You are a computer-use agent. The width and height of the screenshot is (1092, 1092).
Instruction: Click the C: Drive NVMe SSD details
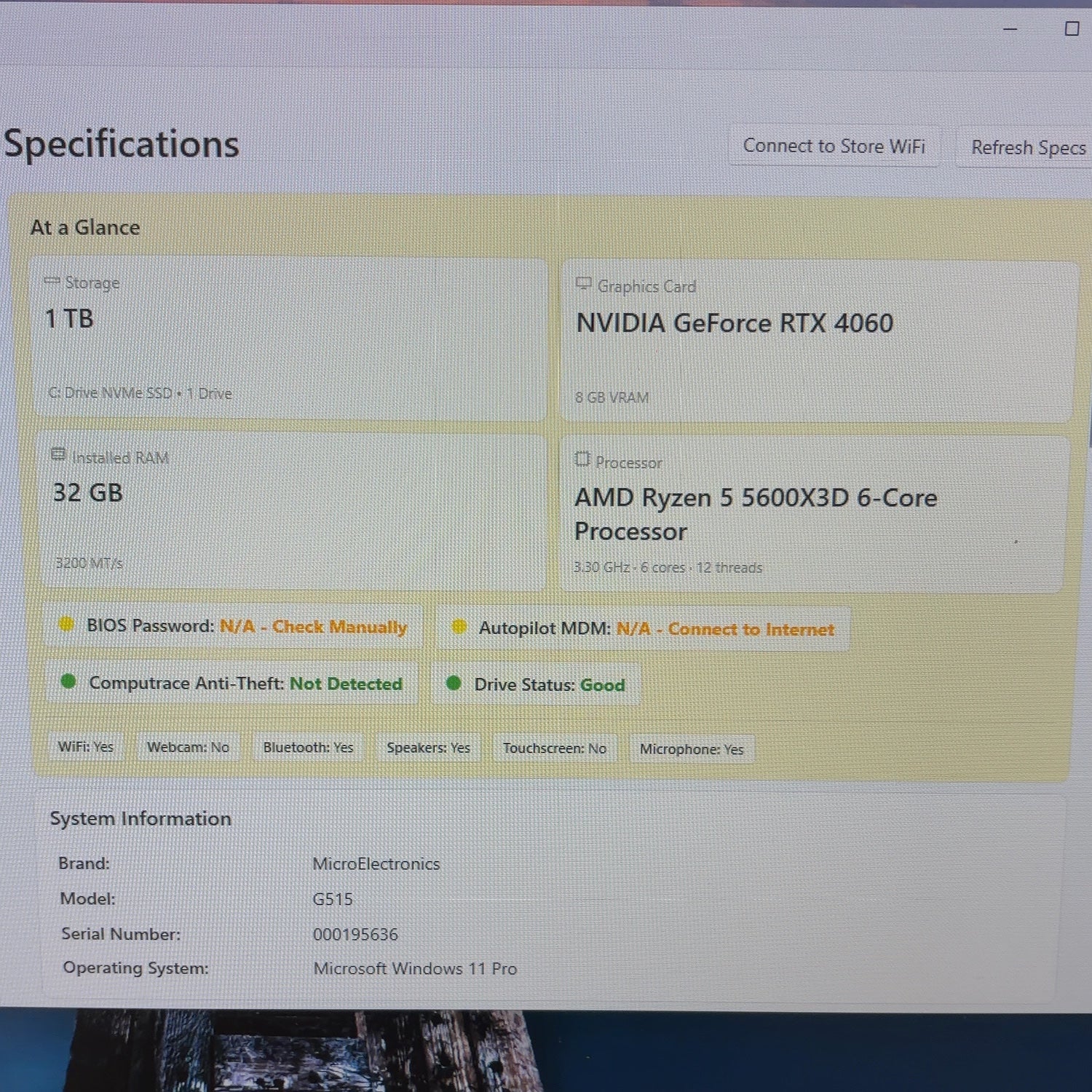[x=140, y=393]
